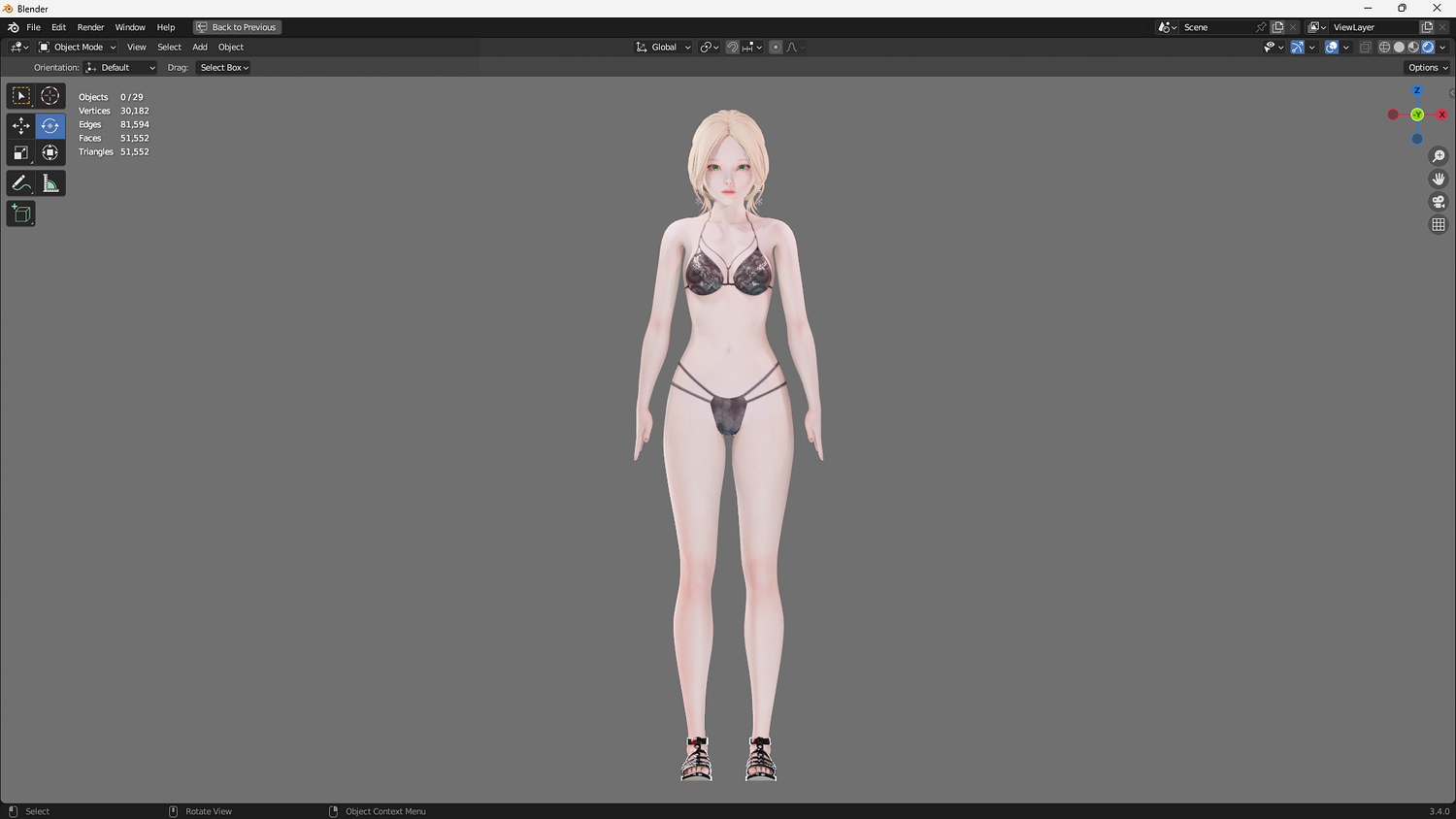Create new scene with duplicate icon
The image size is (1456, 819).
(1278, 27)
